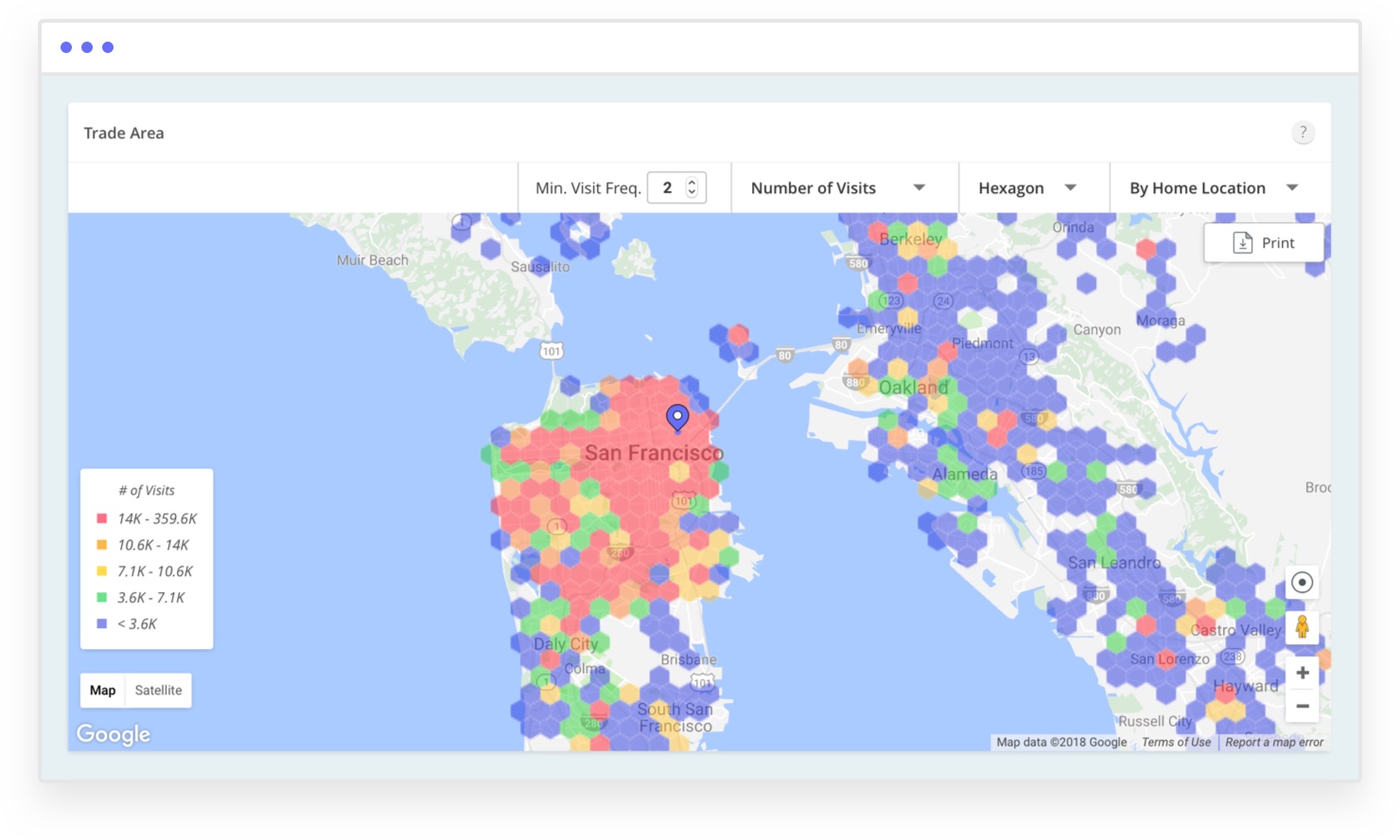
Task: Increase the Min. Visit Freq. stepper
Action: [x=691, y=182]
